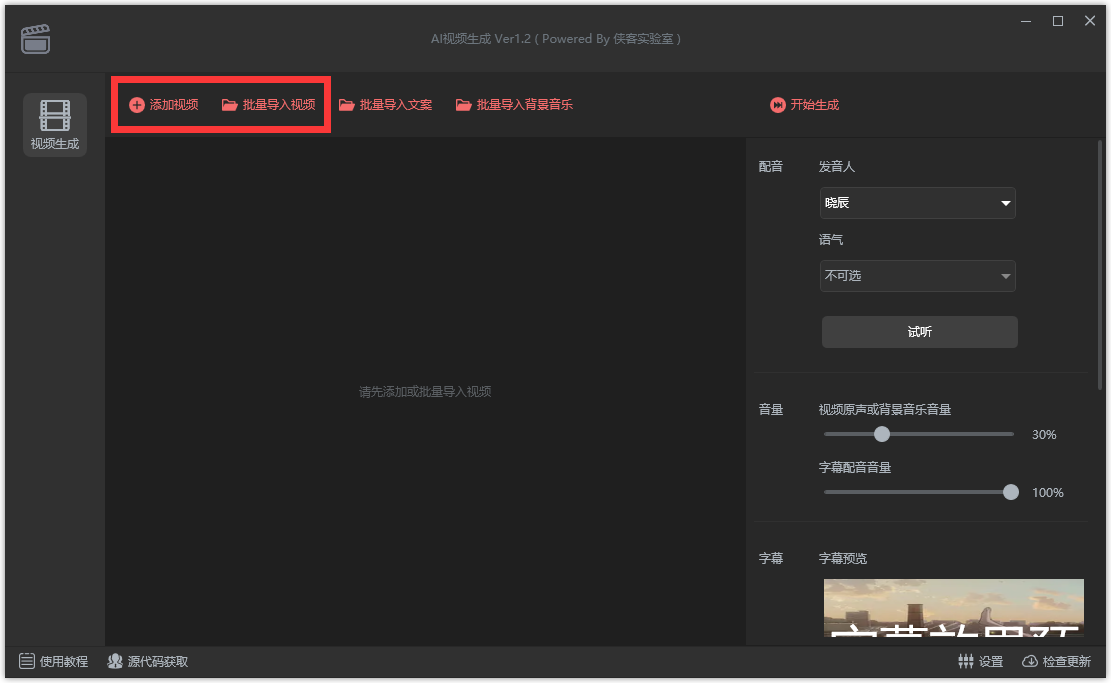
Task: Open 设置 via the settings icon
Action: coord(966,661)
